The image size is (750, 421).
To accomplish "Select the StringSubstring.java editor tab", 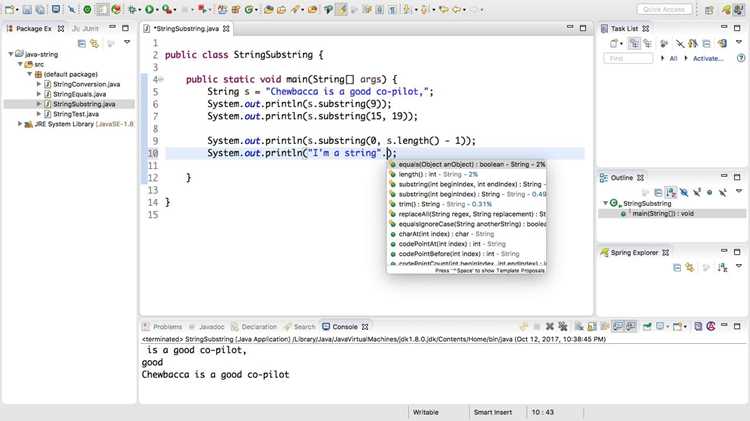I will pos(187,29).
